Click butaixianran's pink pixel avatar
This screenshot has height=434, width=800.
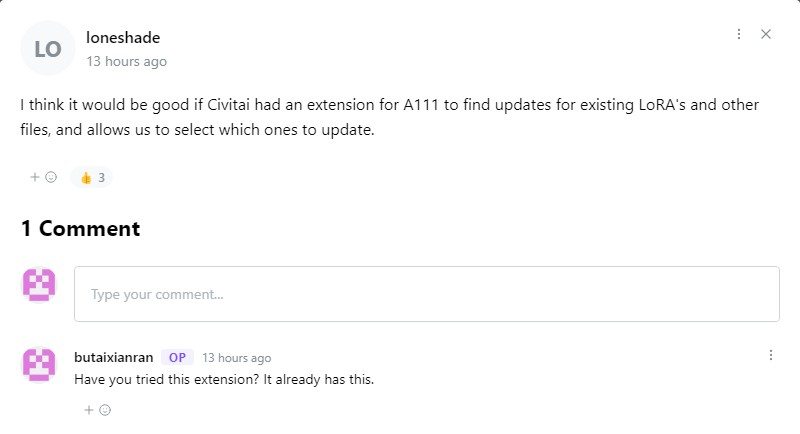(x=39, y=365)
